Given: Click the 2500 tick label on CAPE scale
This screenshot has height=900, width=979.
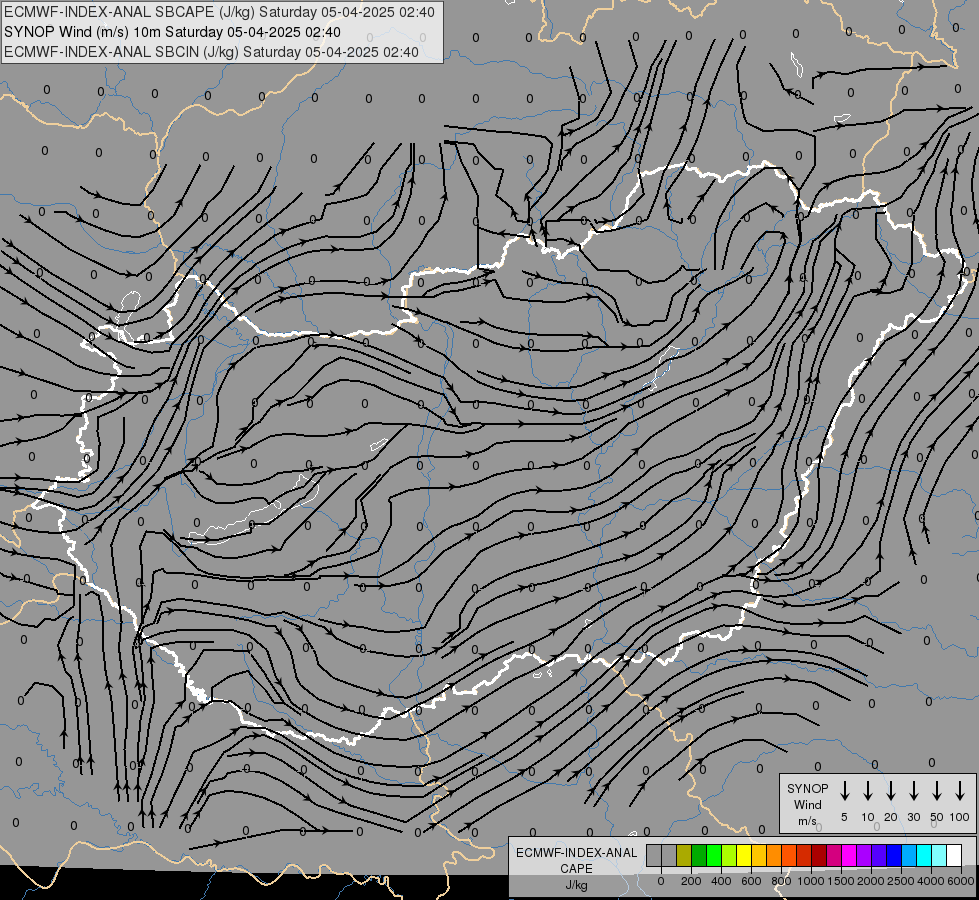Looking at the screenshot, I should click(901, 881).
